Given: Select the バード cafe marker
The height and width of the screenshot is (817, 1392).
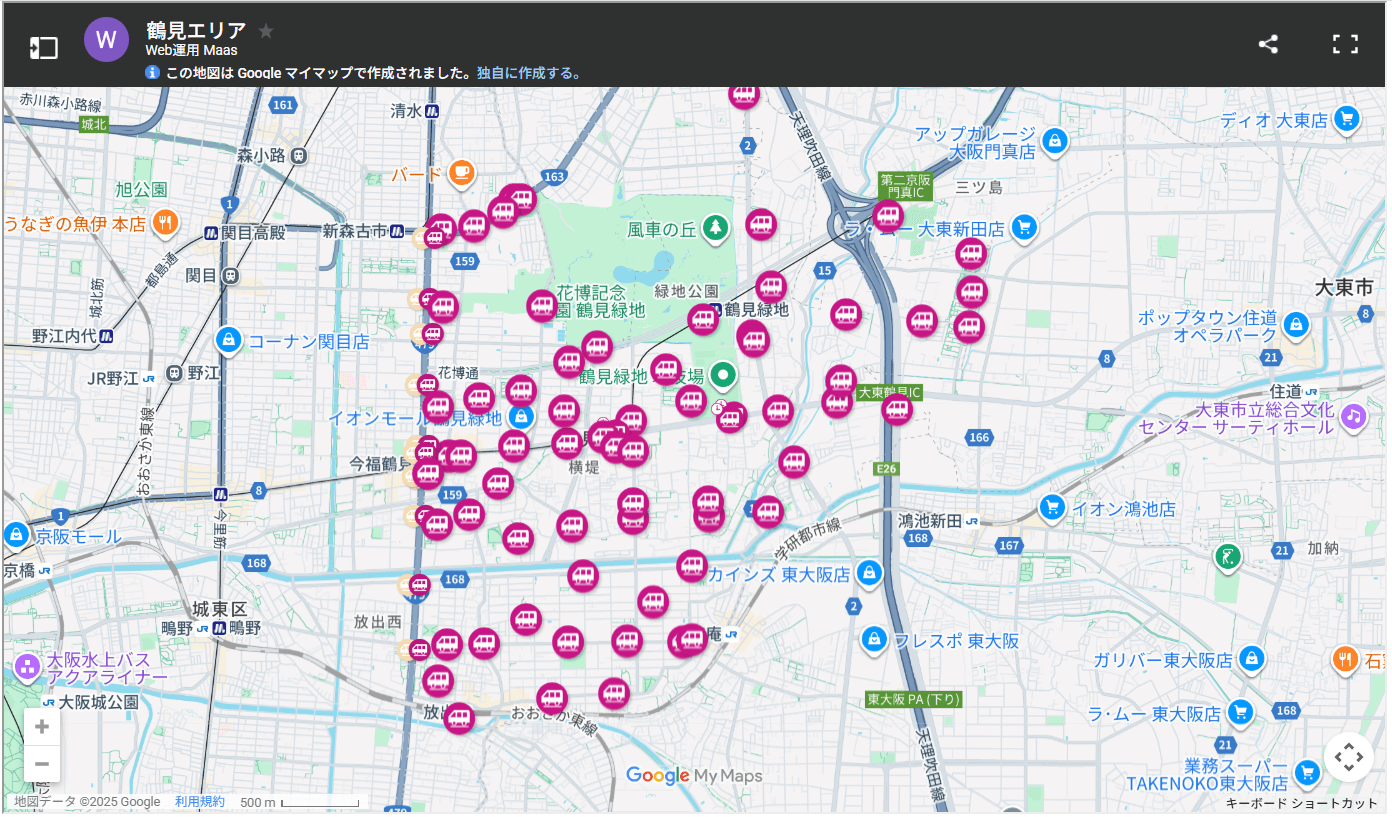Looking at the screenshot, I should (x=460, y=173).
